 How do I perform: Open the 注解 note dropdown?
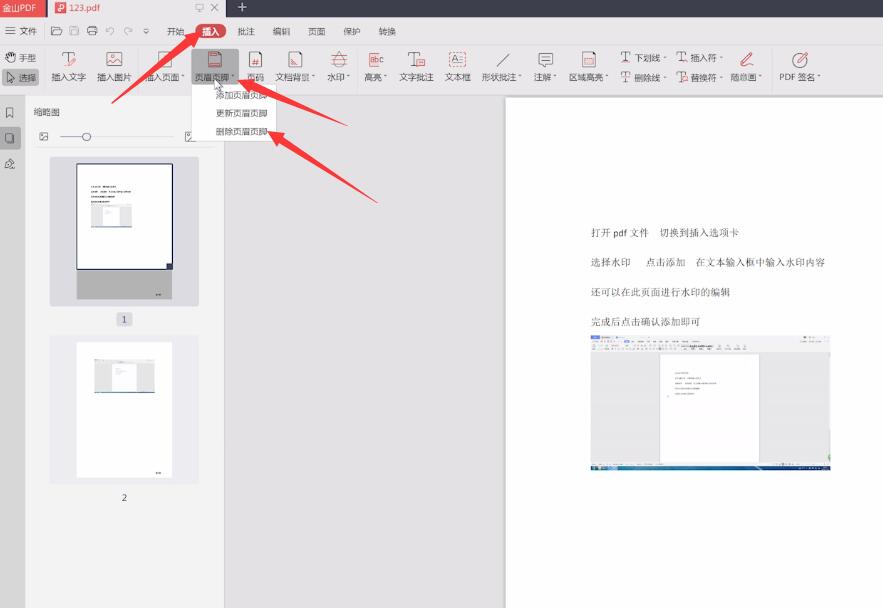[x=545, y=67]
